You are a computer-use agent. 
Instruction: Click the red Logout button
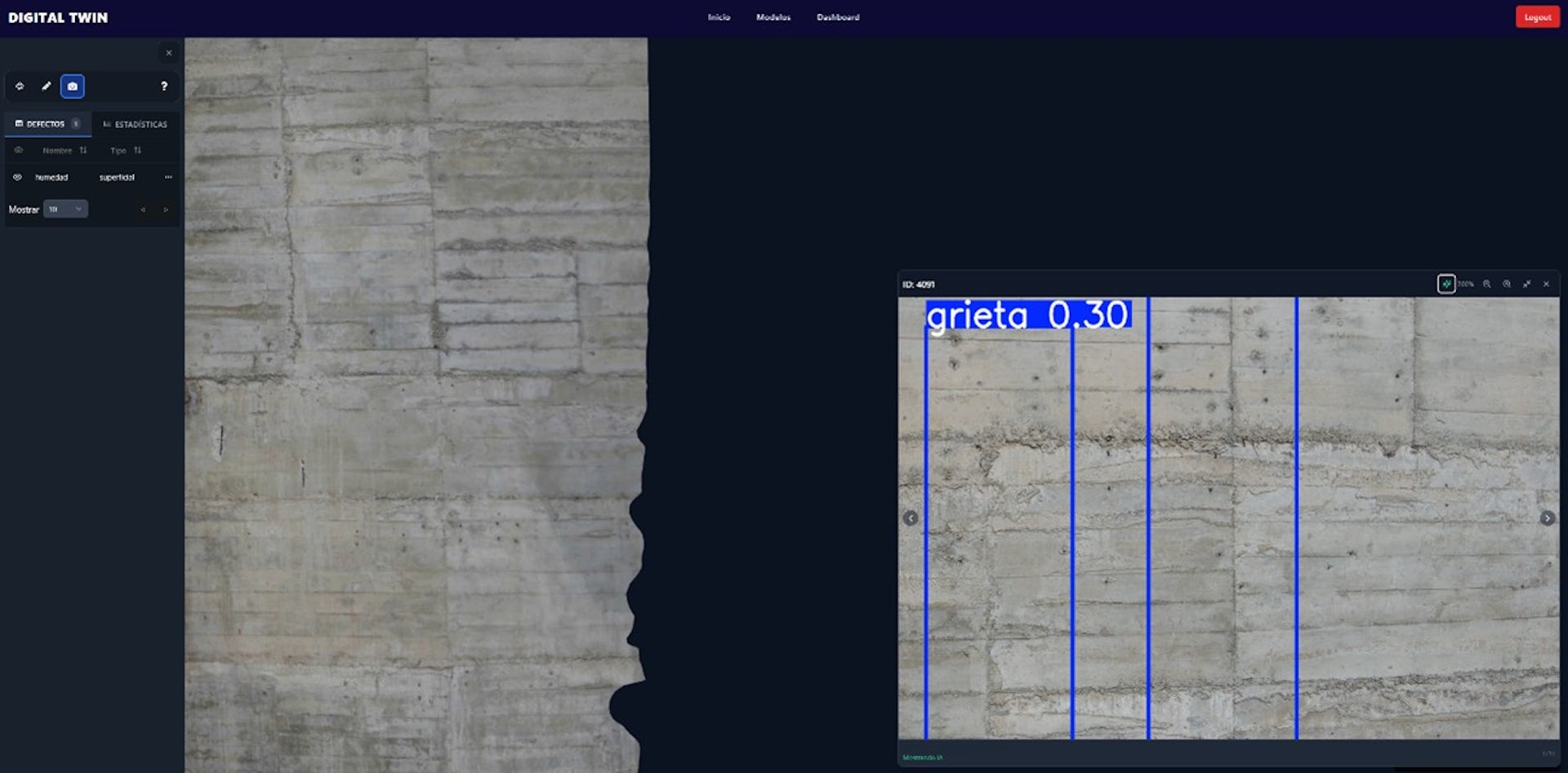tap(1537, 17)
